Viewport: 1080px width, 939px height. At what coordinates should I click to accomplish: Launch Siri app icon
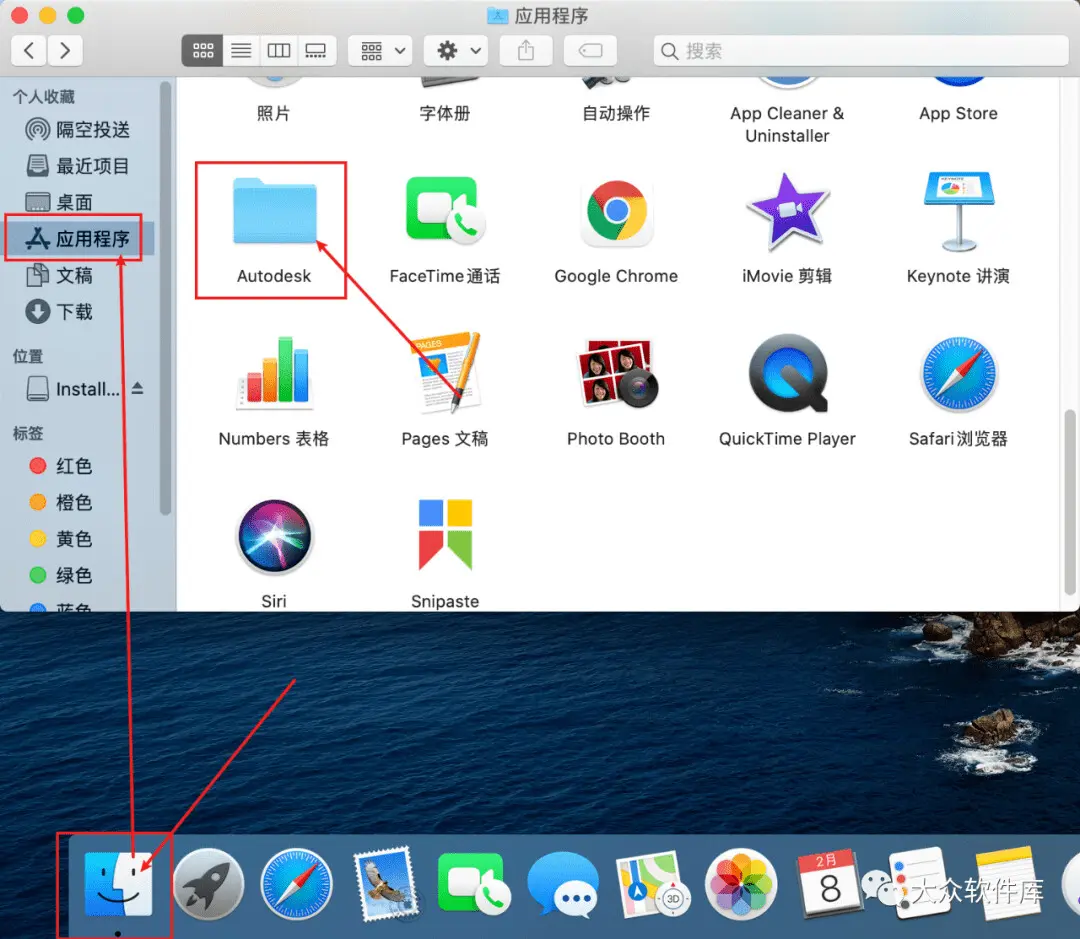(x=274, y=535)
